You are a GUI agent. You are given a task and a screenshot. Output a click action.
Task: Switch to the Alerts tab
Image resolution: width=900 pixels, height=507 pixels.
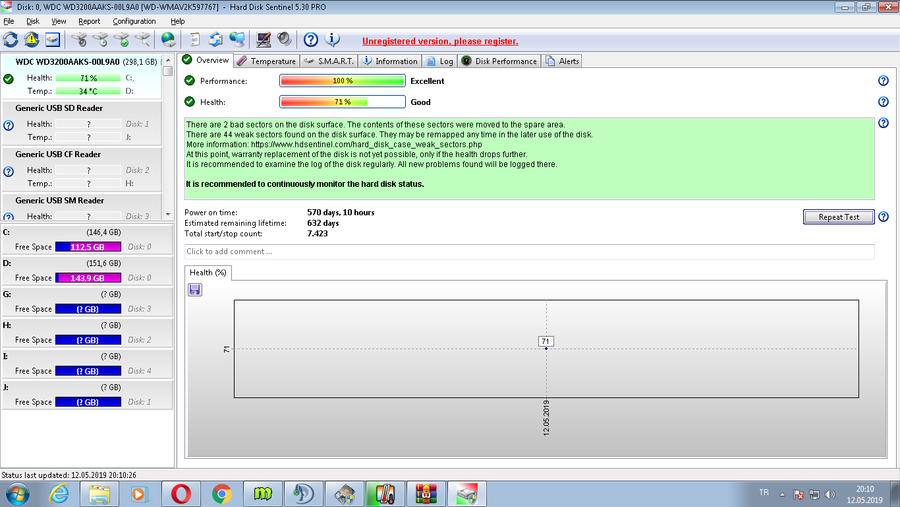(562, 61)
